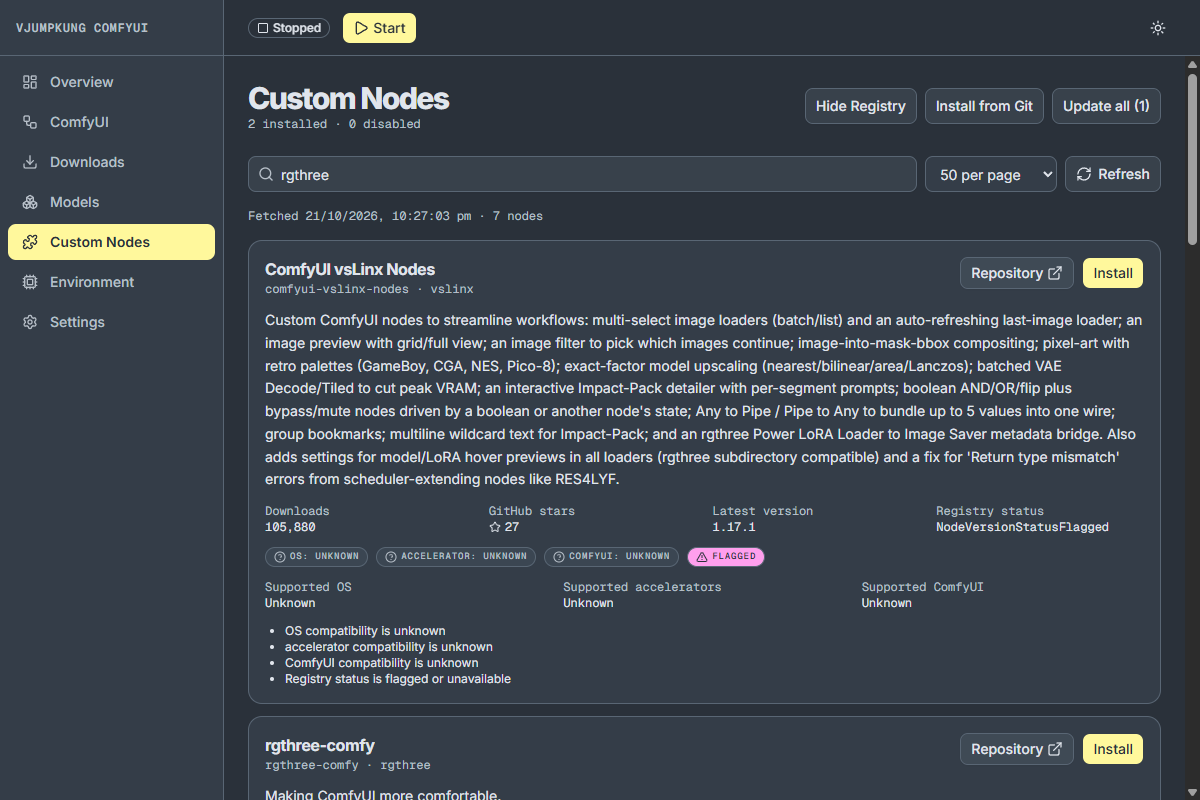
Task: Click the ComfyUI sidebar icon
Action: (x=30, y=122)
